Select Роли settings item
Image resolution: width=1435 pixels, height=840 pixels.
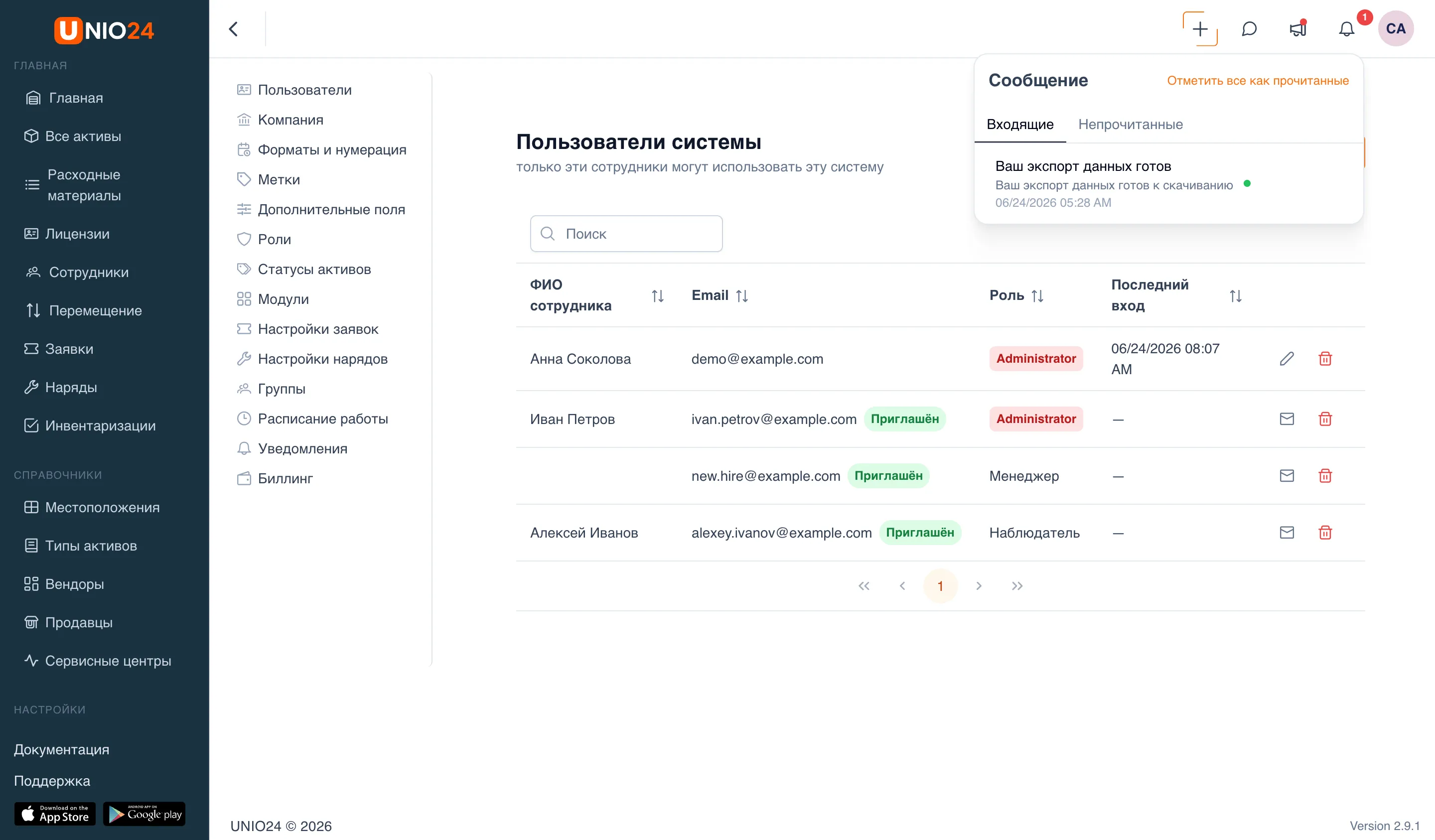pyautogui.click(x=264, y=239)
